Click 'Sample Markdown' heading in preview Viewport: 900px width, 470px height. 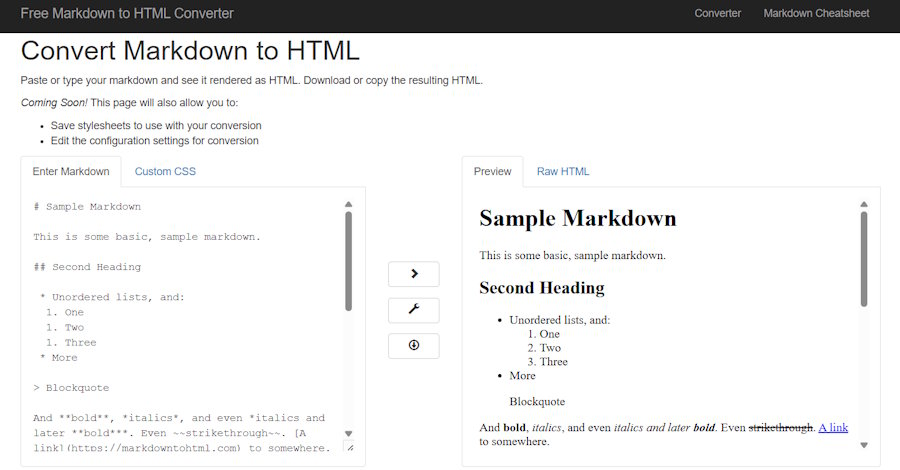click(578, 219)
